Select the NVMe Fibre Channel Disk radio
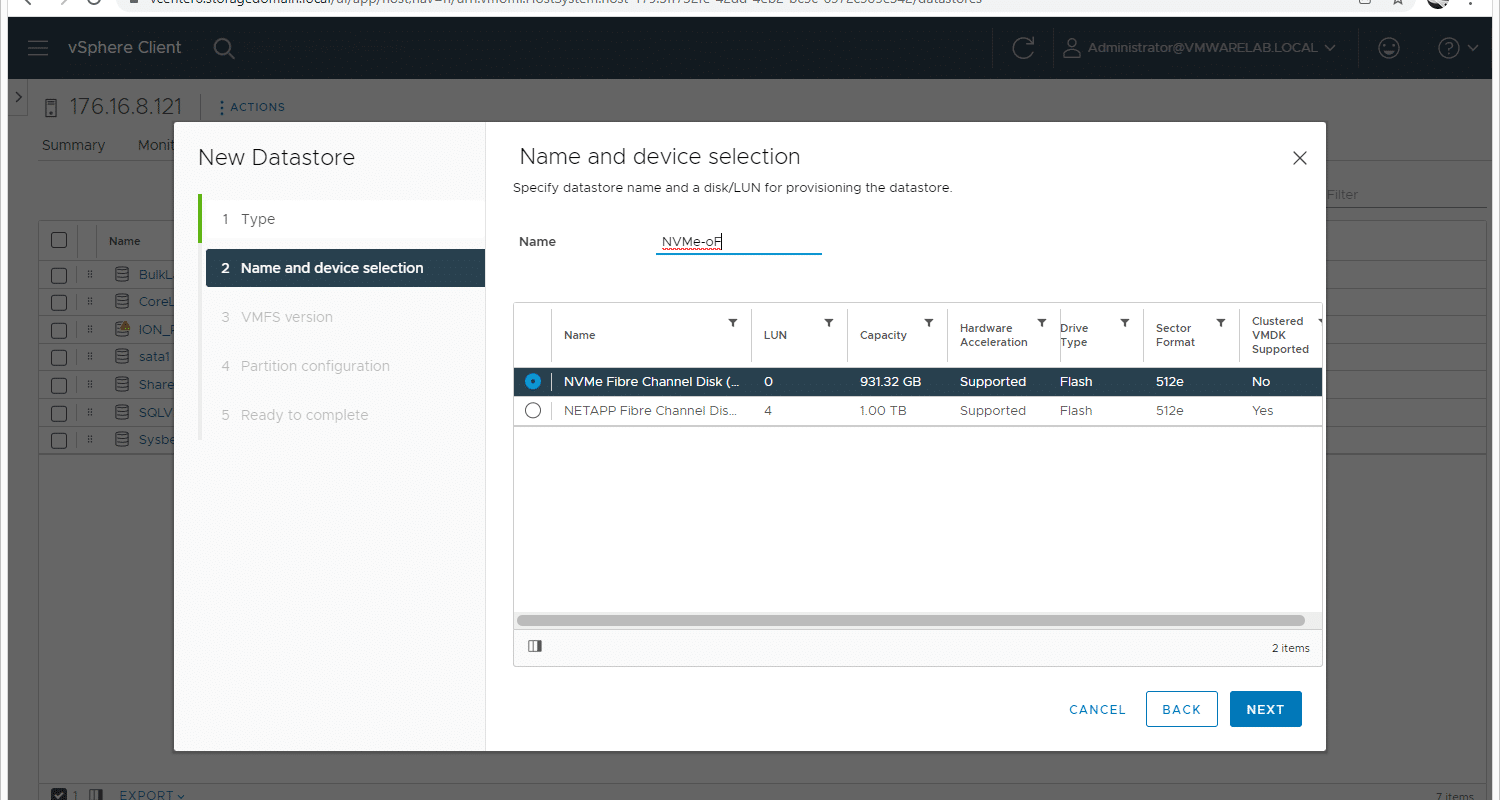 click(533, 382)
